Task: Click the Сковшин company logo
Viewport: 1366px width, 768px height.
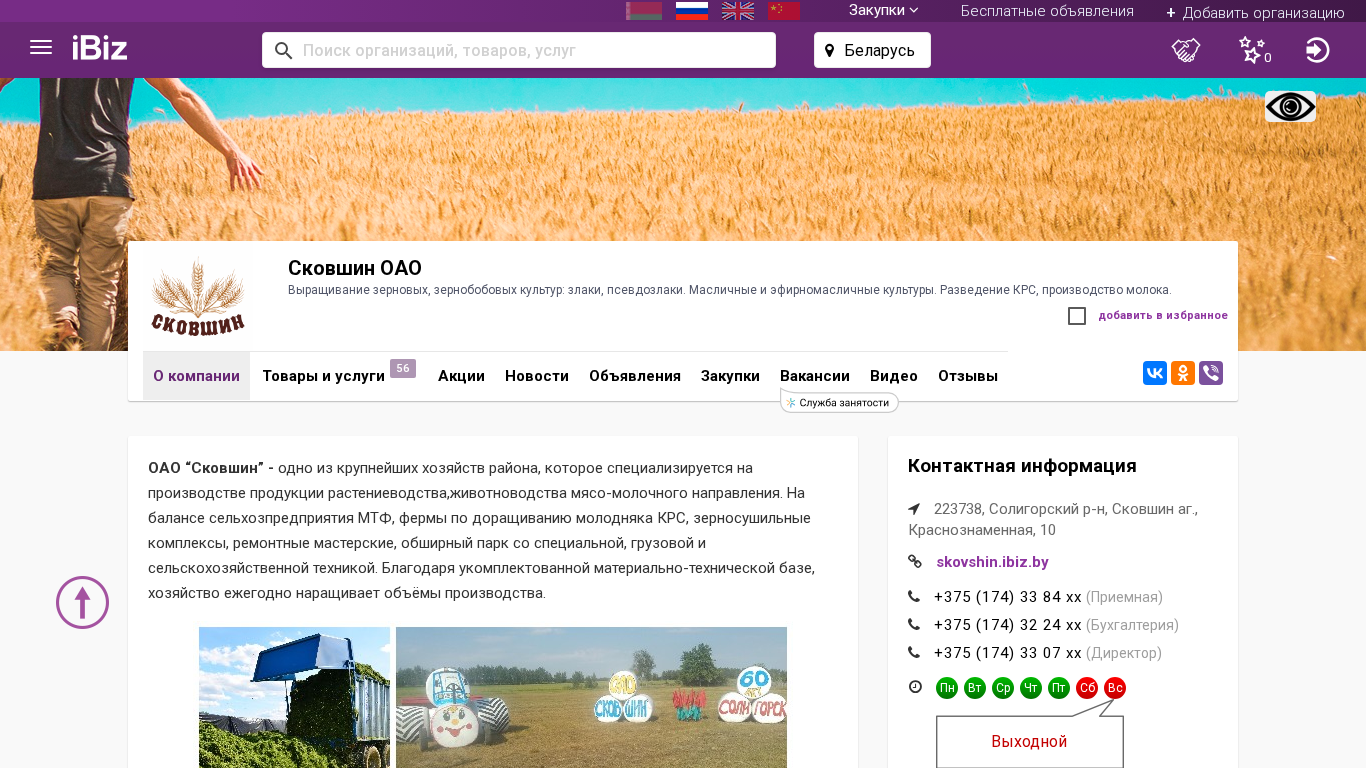Action: [x=198, y=296]
